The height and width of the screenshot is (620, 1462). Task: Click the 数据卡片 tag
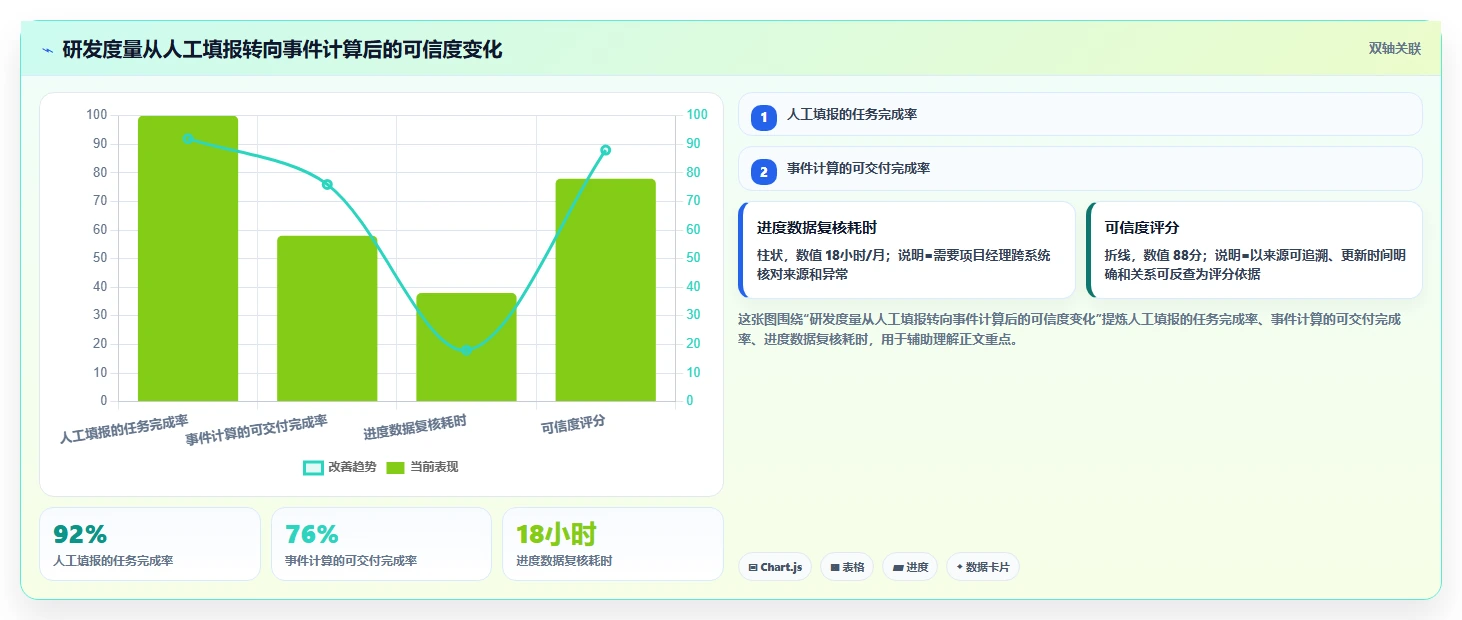(x=983, y=567)
